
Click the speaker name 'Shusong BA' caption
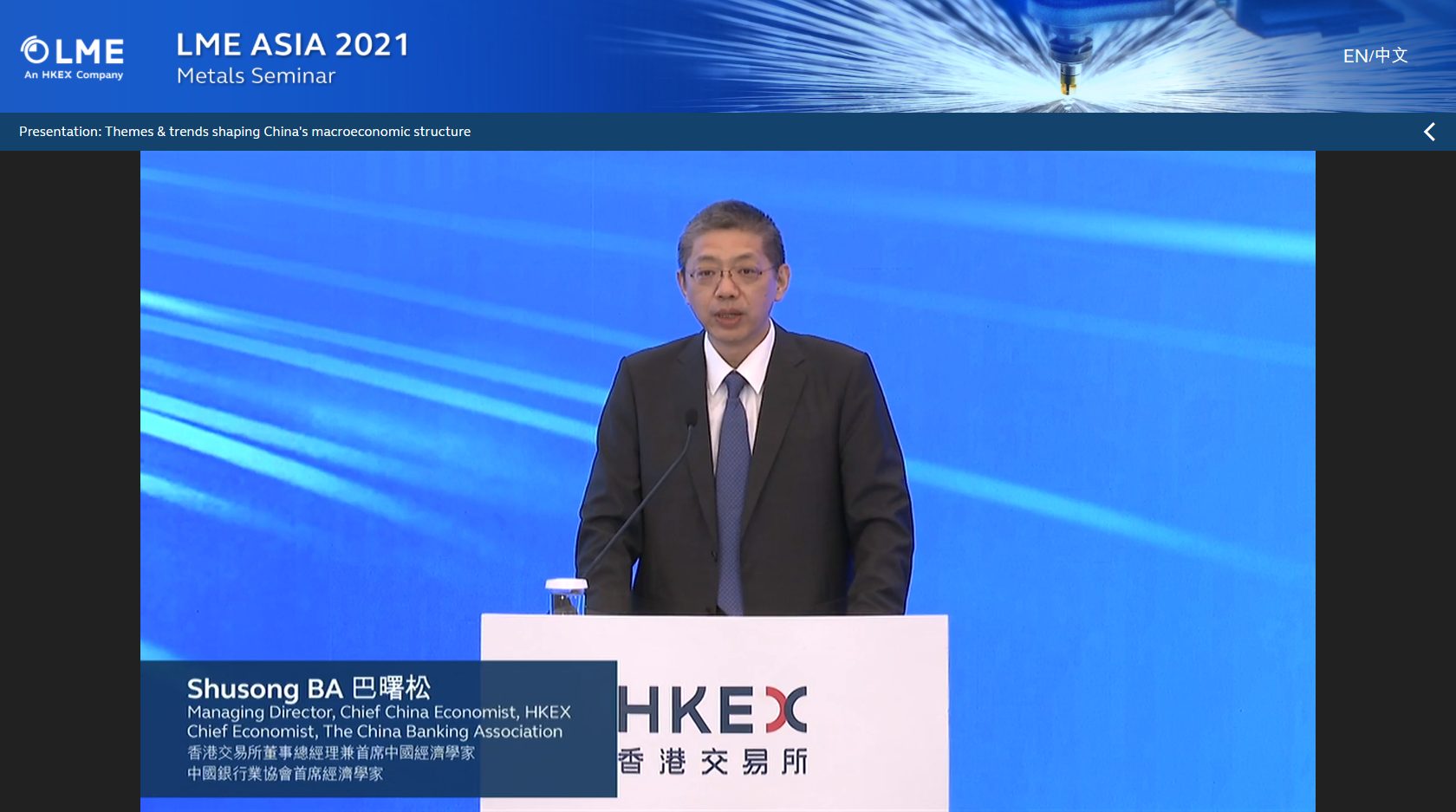309,688
